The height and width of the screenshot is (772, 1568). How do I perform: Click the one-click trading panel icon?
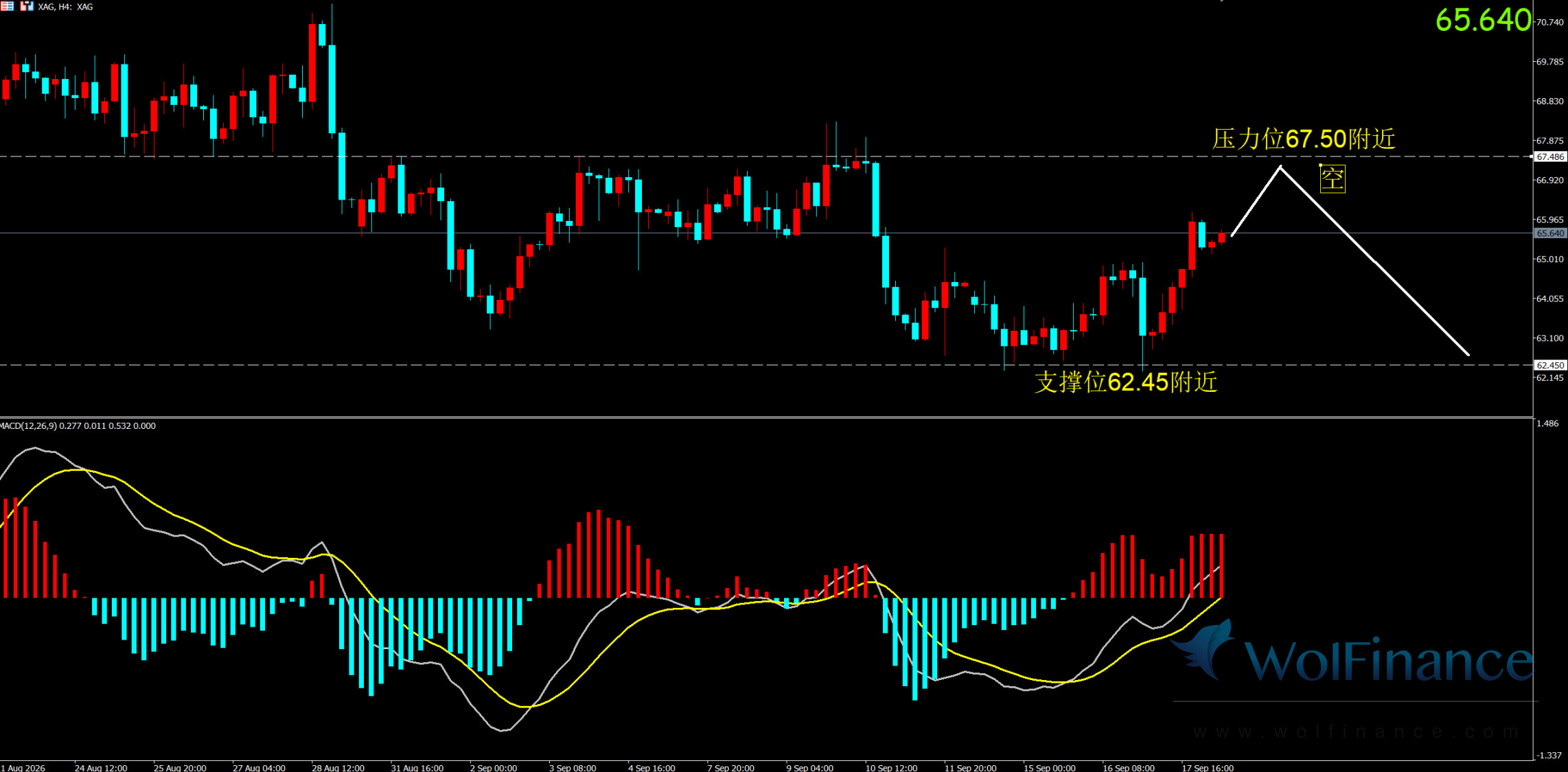click(27, 6)
